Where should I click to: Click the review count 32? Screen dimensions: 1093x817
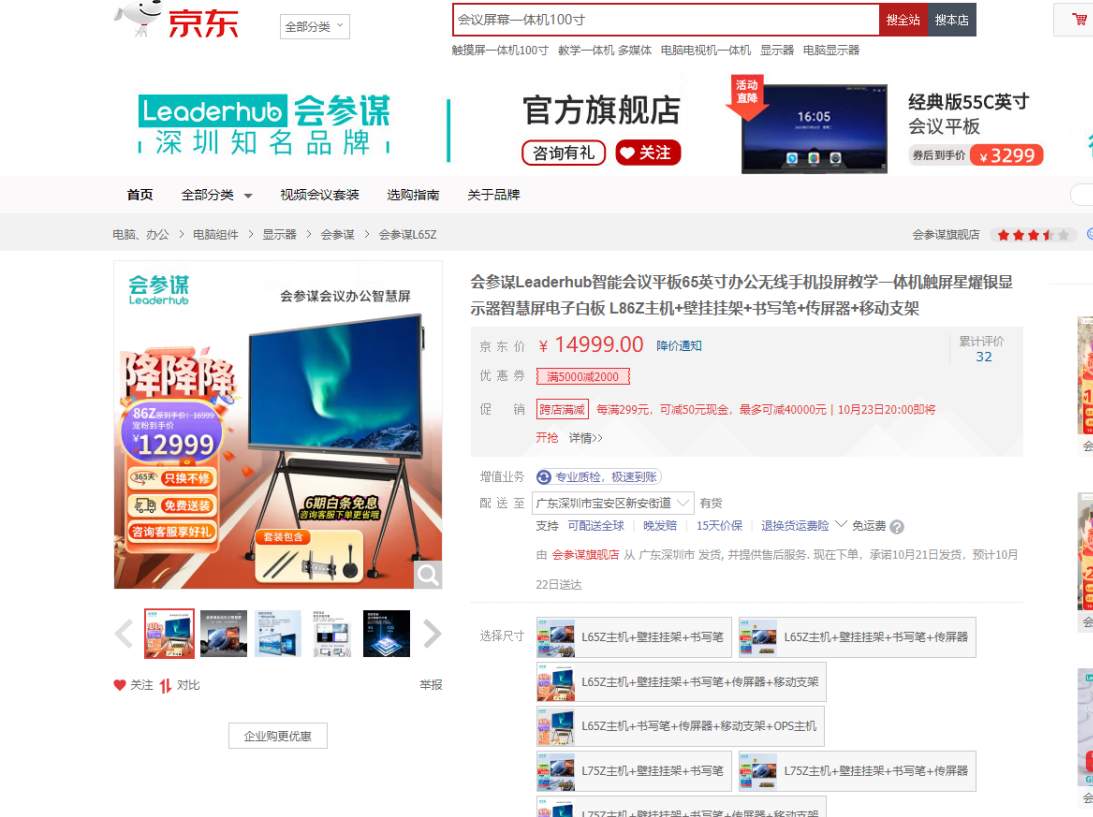click(x=984, y=357)
